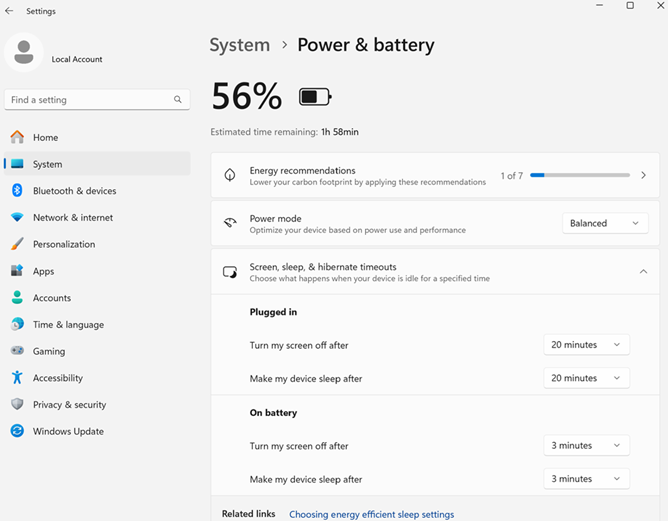This screenshot has height=521, width=668.
Task: Open Energy recommendations chevron arrow
Action: coord(643,175)
